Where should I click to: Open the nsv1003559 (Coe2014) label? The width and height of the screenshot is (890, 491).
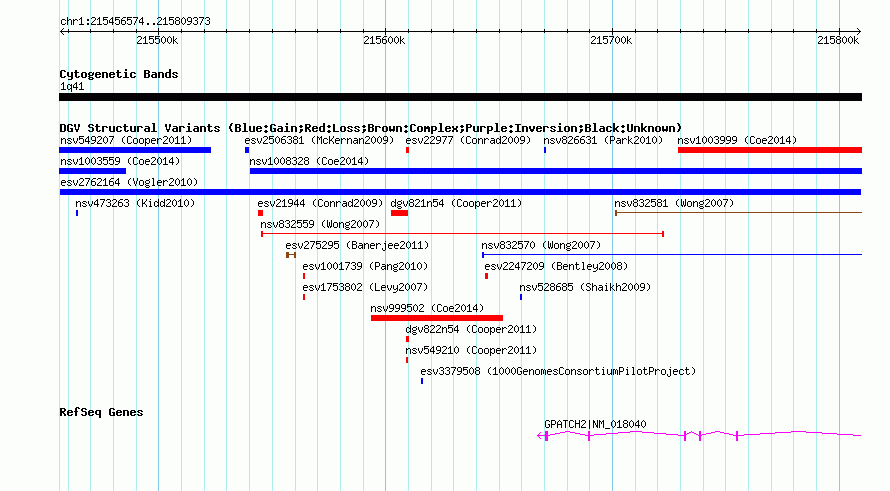click(120, 161)
